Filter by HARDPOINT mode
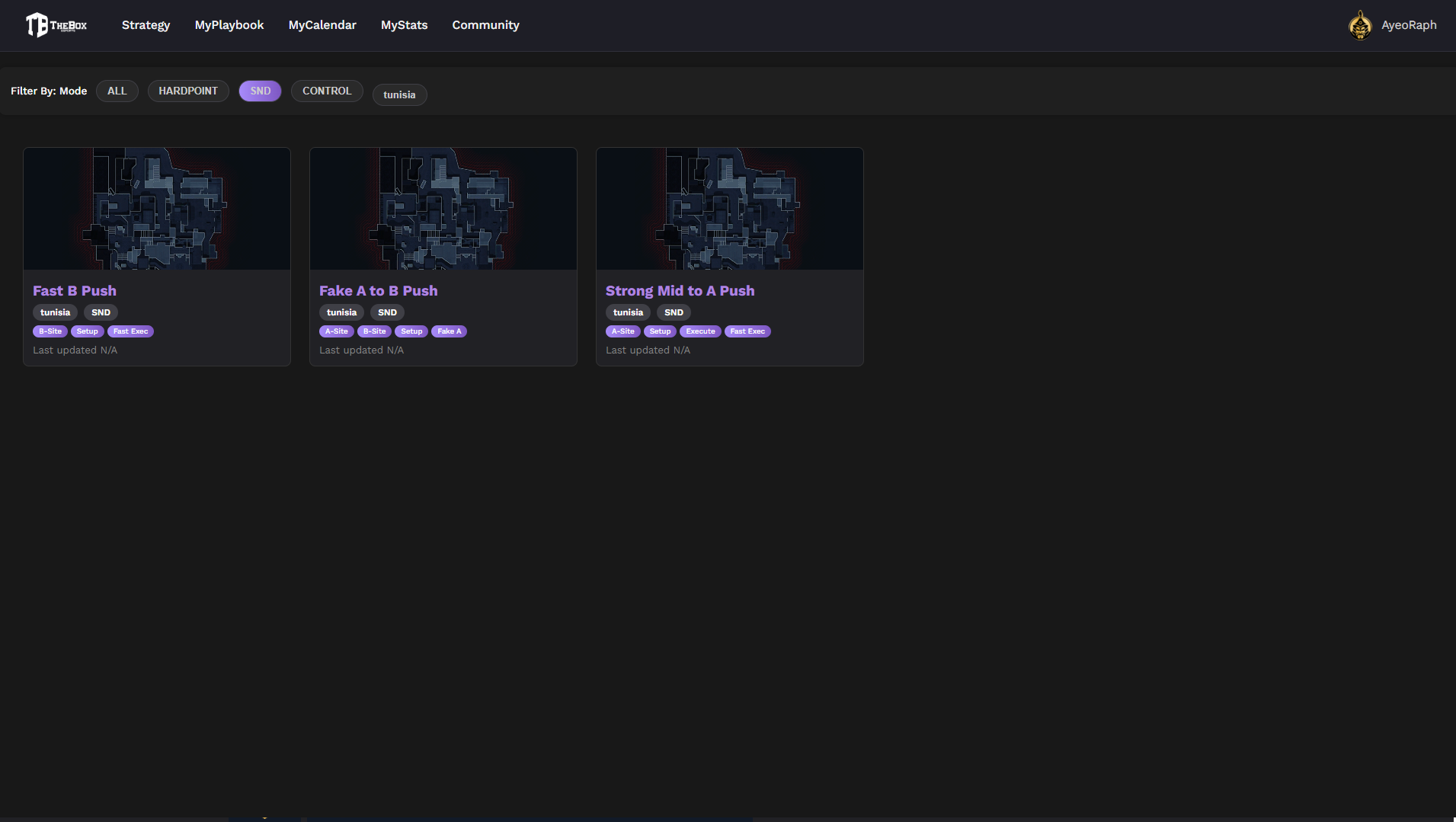Viewport: 1456px width, 822px height. pos(188,91)
